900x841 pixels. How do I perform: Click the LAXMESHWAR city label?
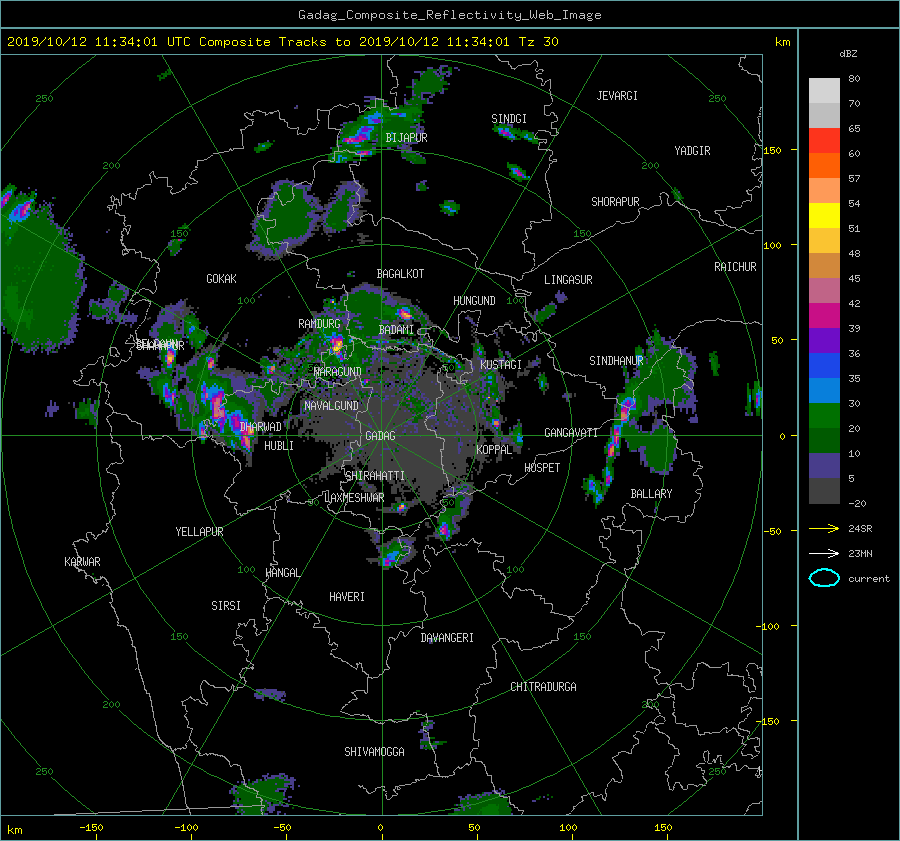pos(354,498)
